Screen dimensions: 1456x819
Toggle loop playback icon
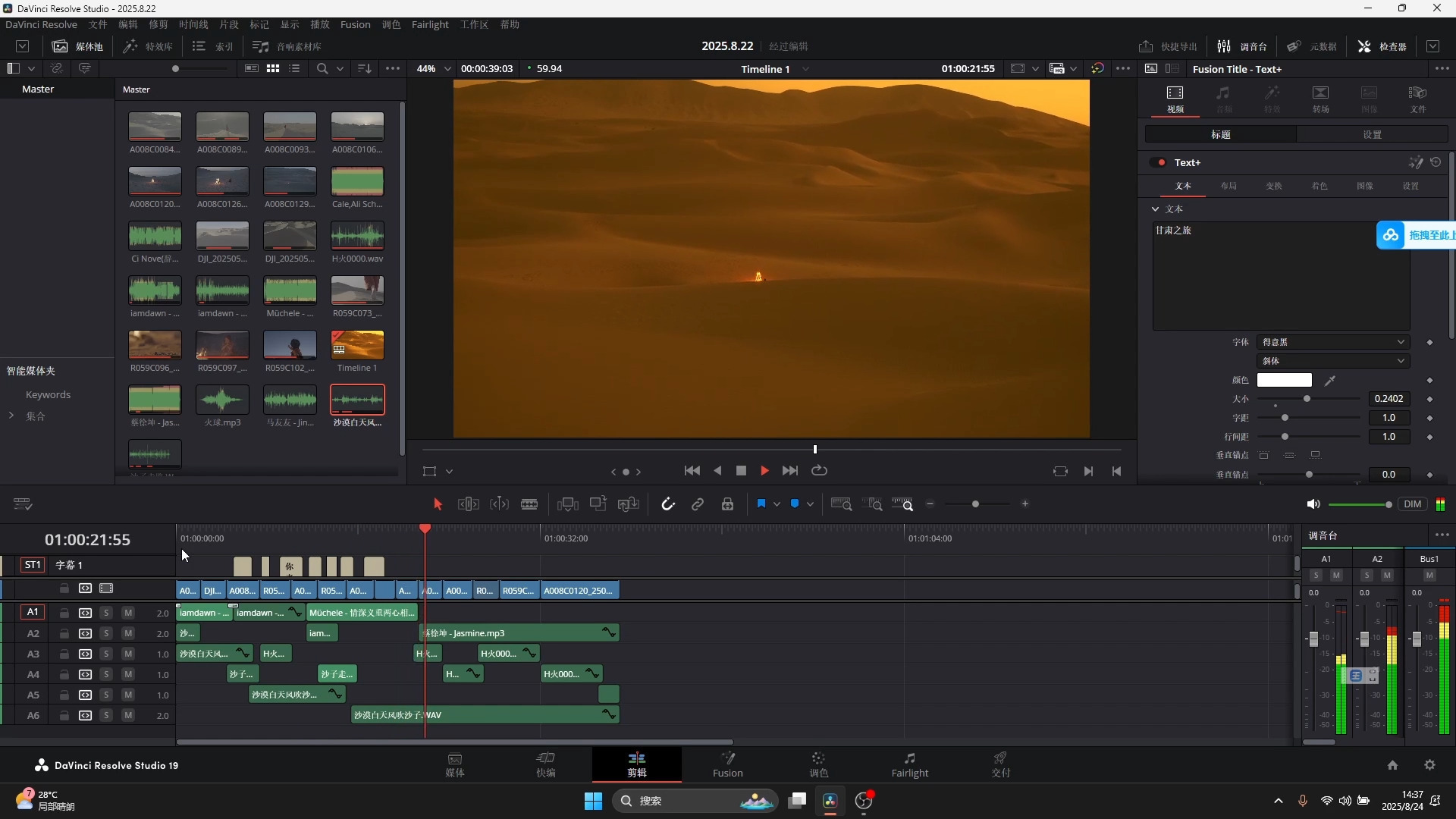(819, 471)
